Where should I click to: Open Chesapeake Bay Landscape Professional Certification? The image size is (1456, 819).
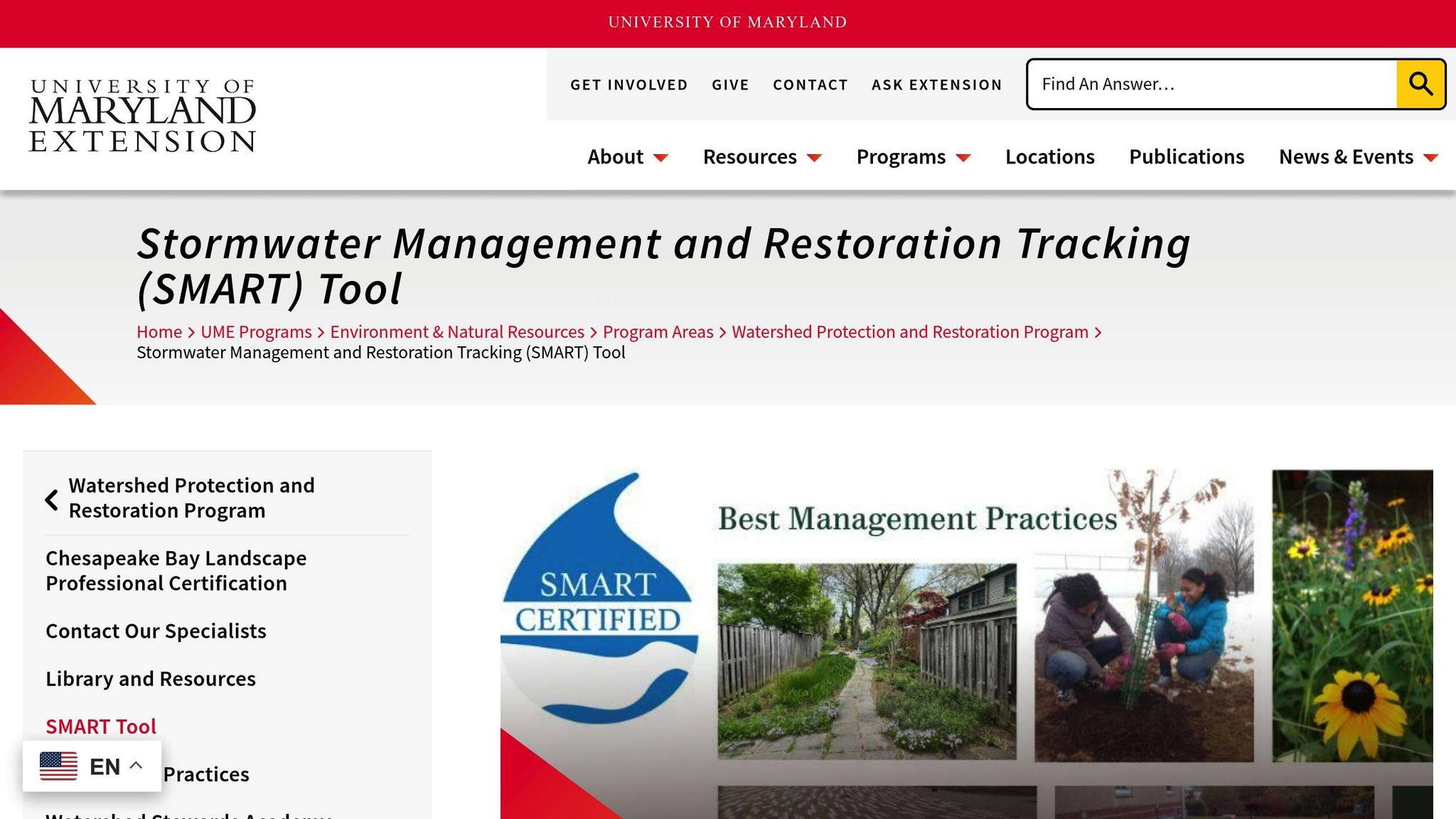tap(176, 571)
